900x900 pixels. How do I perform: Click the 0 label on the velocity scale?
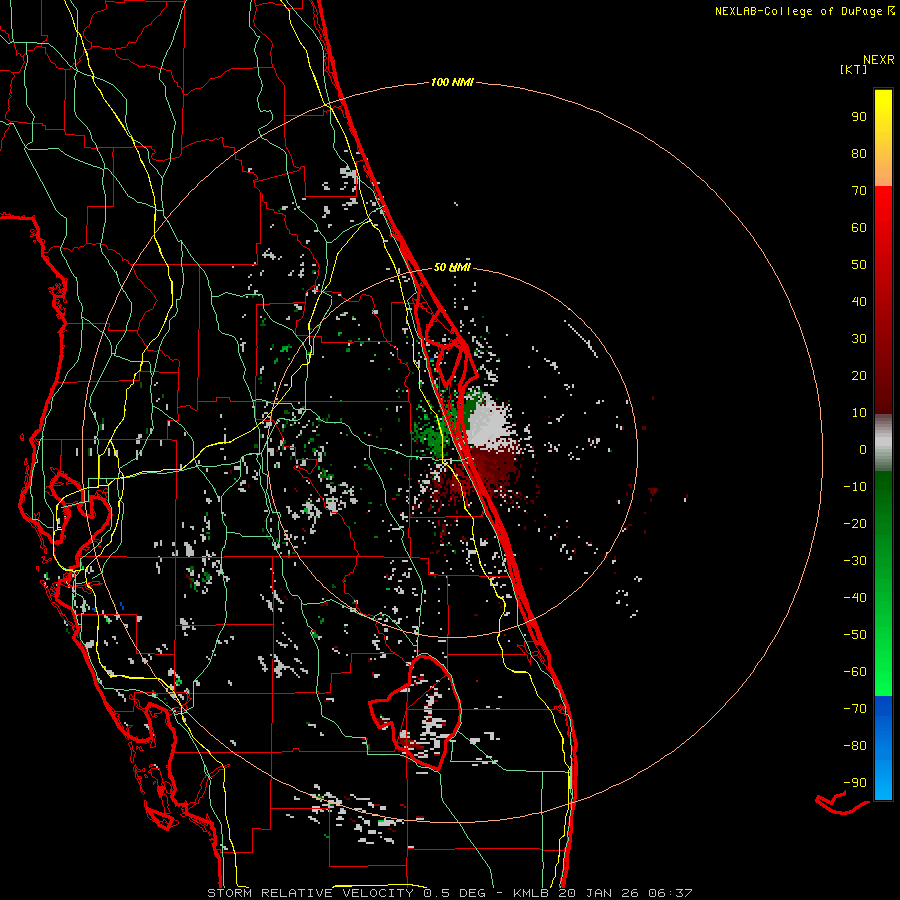tap(861, 450)
